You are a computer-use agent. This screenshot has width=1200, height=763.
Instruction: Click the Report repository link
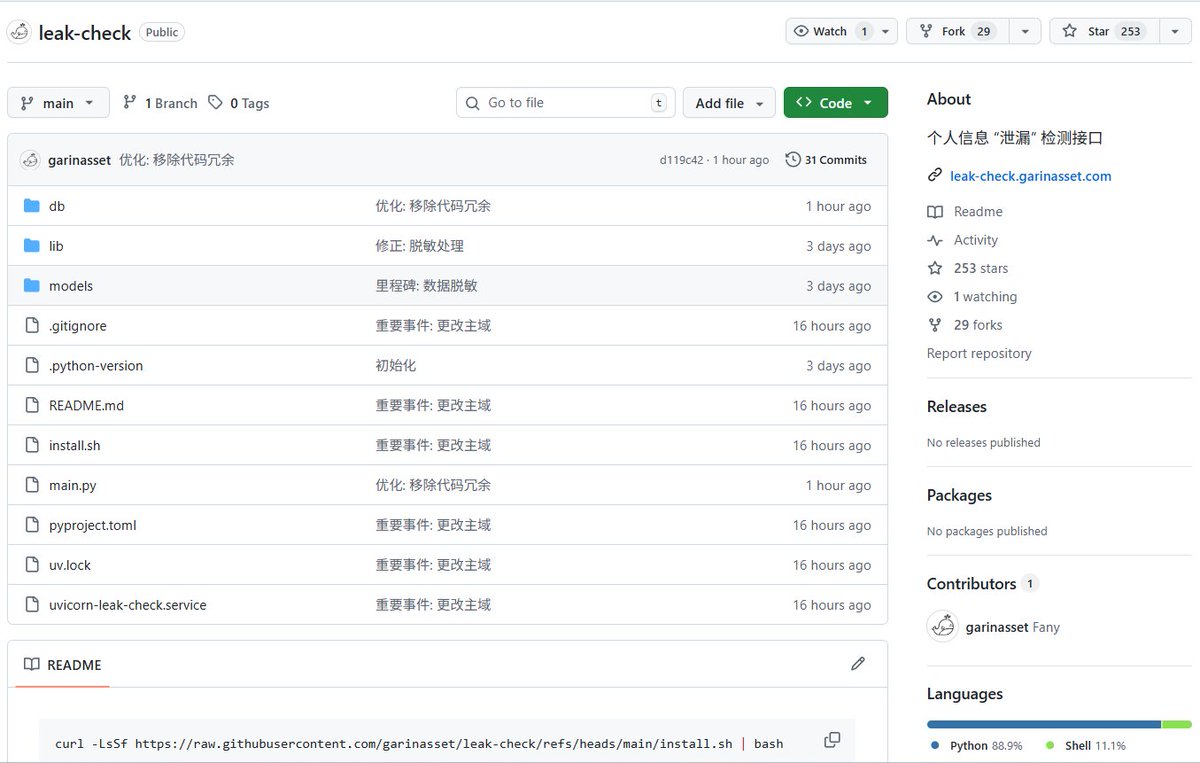click(x=979, y=353)
